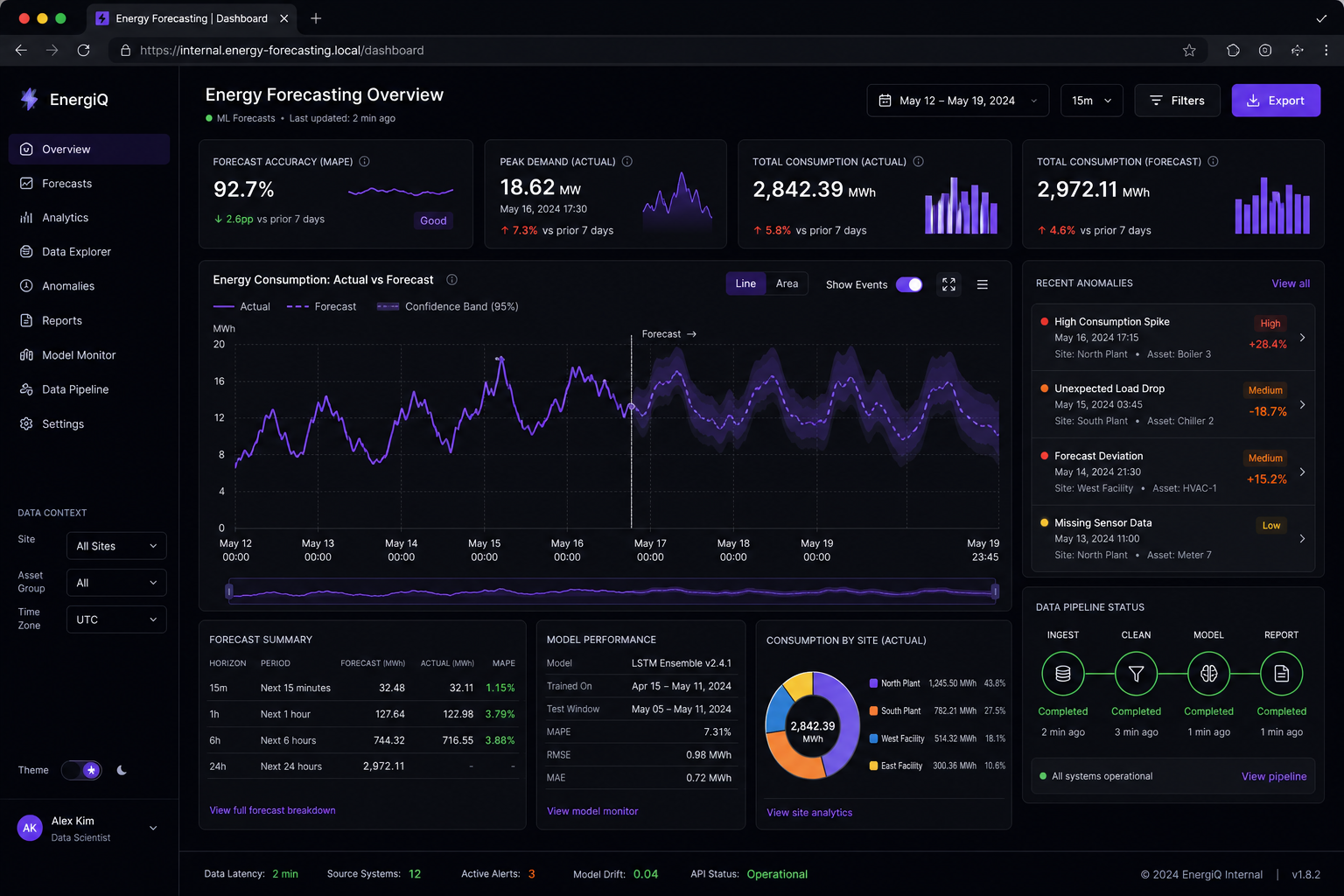Toggle the Actual series in legend
1344x896 pixels.
(x=241, y=307)
